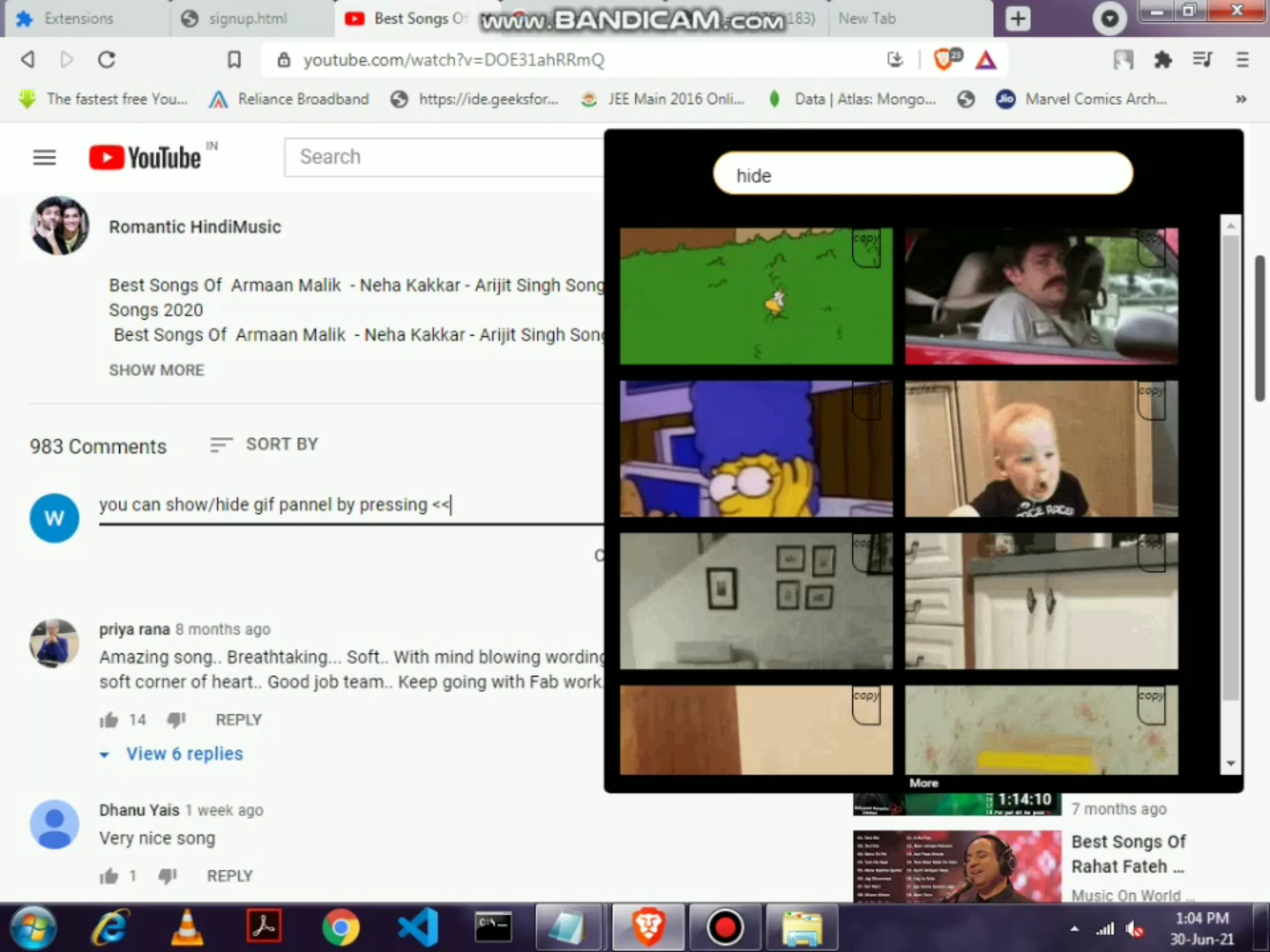
Task: Copy the surprised baby GIF
Action: [x=1151, y=400]
